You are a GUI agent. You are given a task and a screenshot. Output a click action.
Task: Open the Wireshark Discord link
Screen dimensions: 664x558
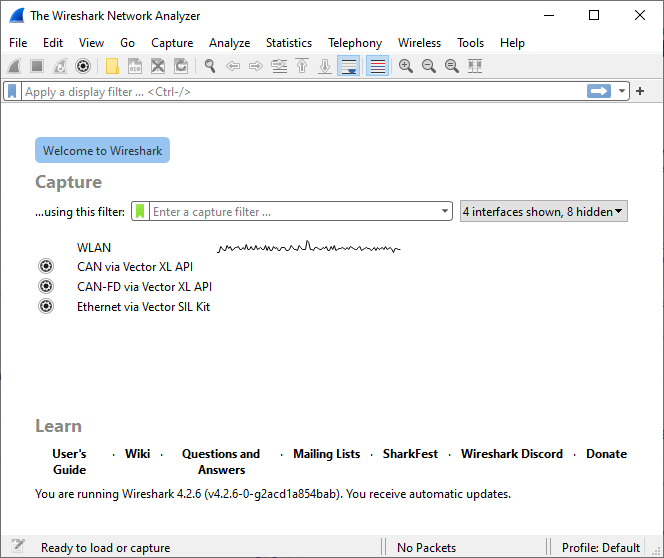click(x=512, y=454)
